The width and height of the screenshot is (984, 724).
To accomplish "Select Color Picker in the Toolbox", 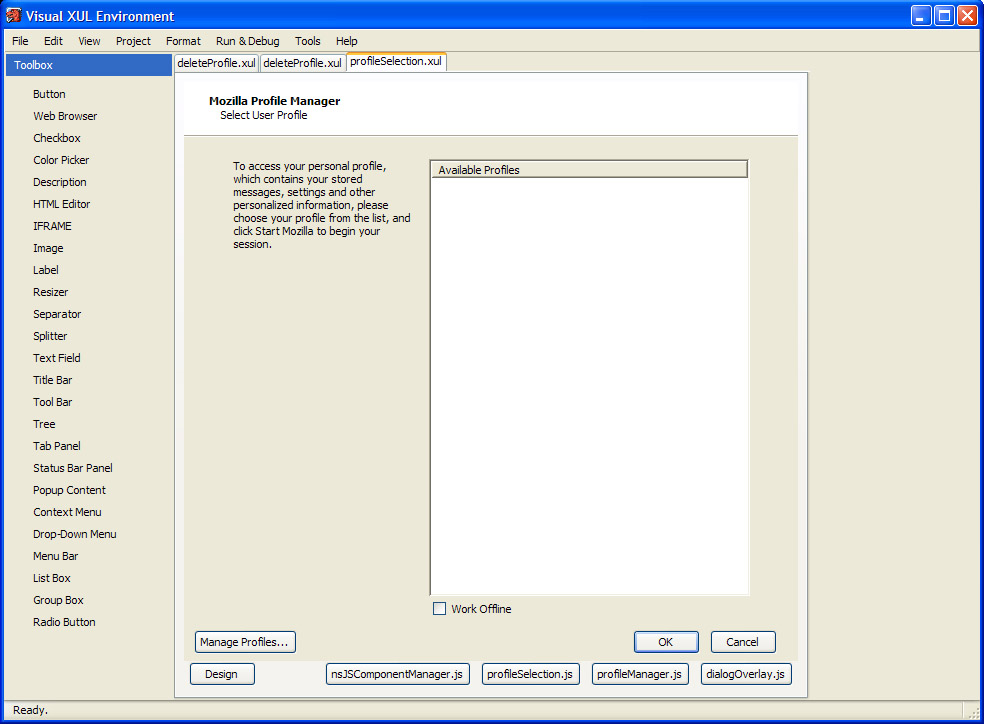I will click(62, 160).
